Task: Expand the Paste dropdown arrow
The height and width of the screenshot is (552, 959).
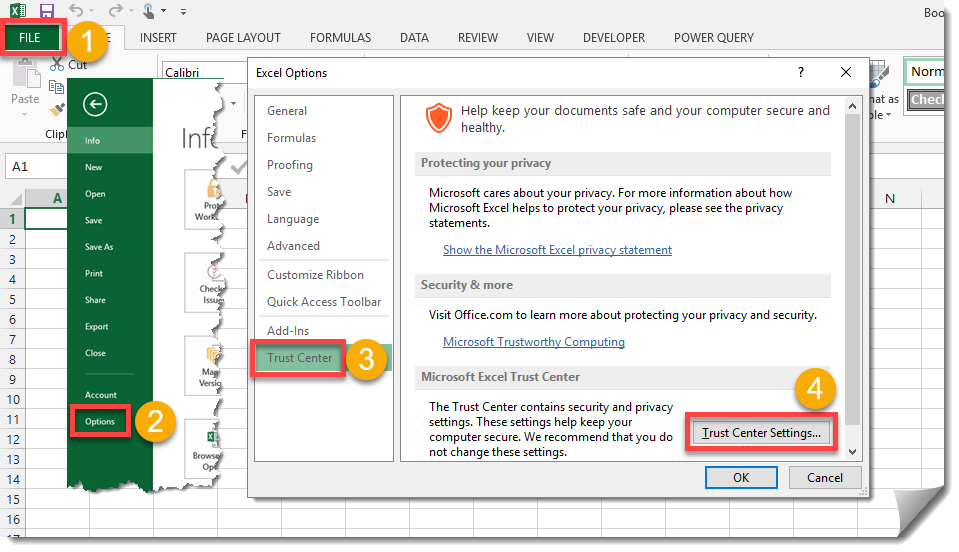Action: click(25, 114)
